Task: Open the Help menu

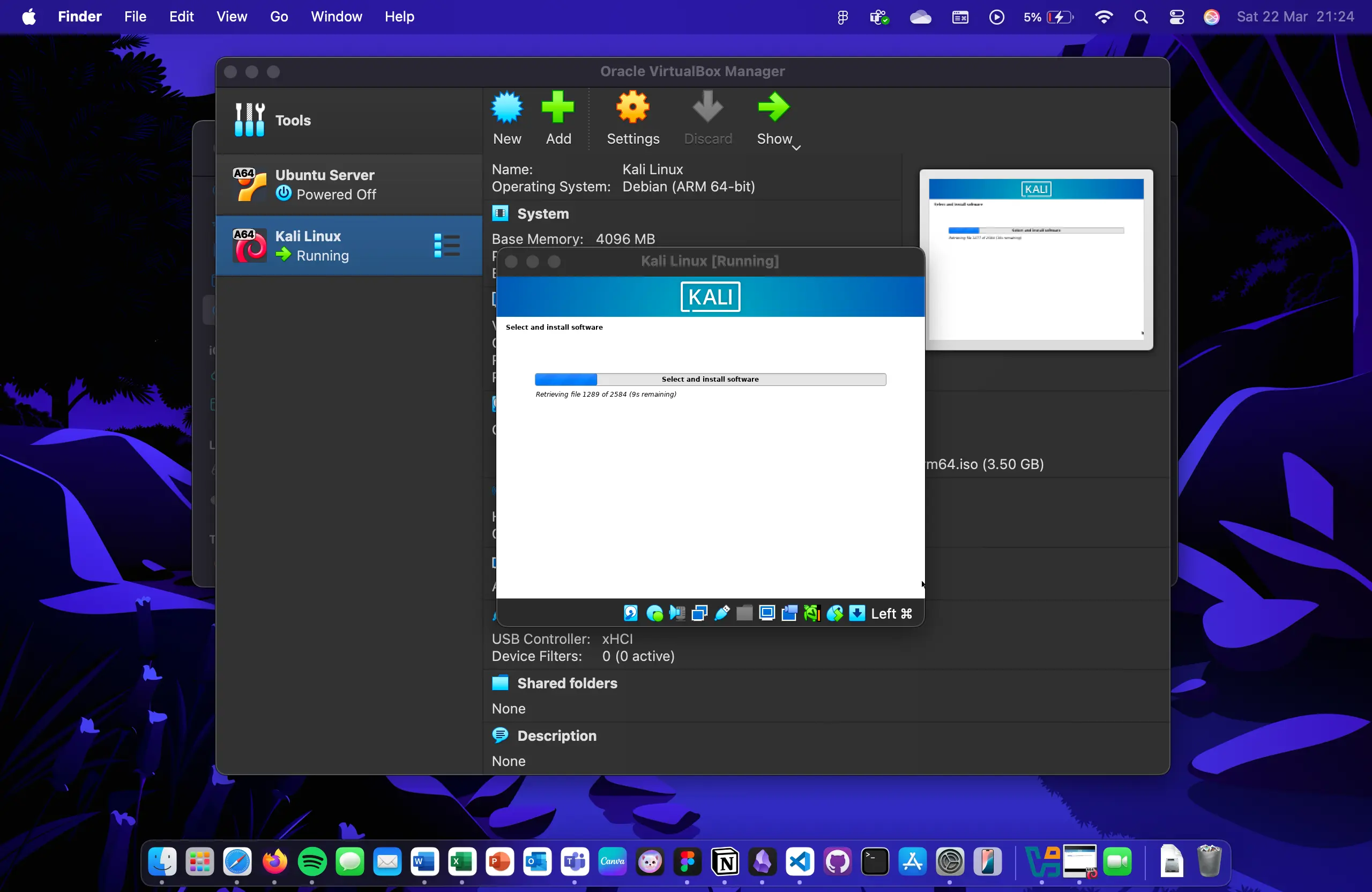Action: (x=399, y=17)
